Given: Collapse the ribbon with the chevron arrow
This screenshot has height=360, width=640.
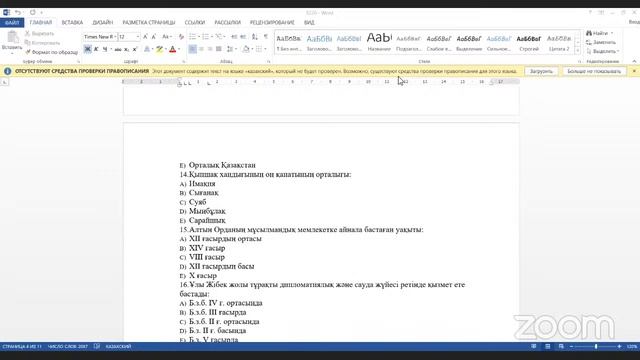Looking at the screenshot, I should point(634,61).
